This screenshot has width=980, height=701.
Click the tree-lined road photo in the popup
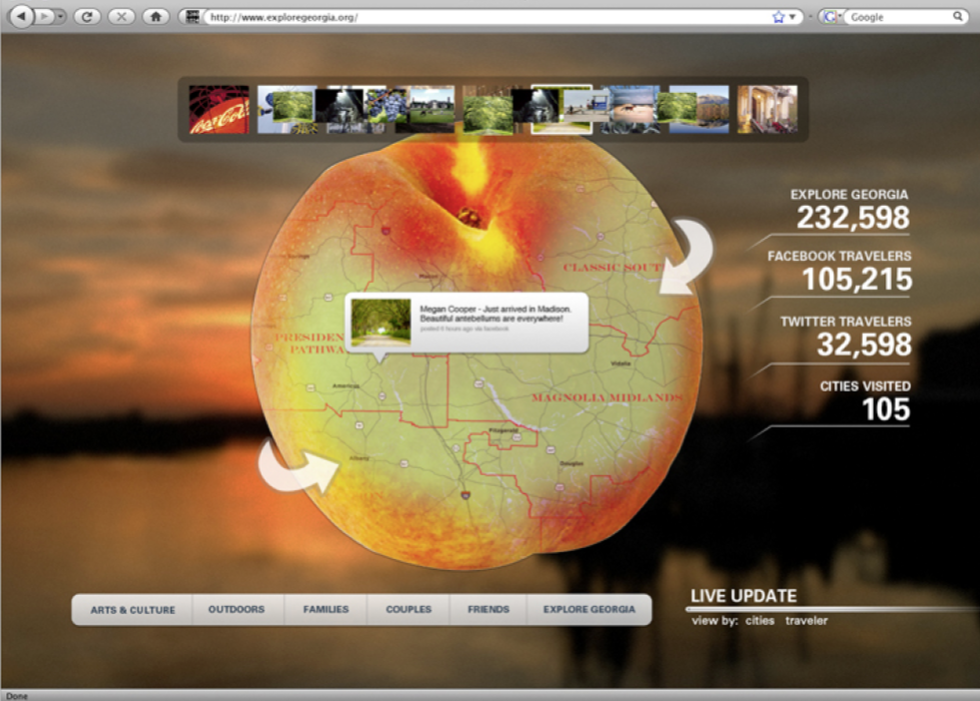pyautogui.click(x=381, y=322)
